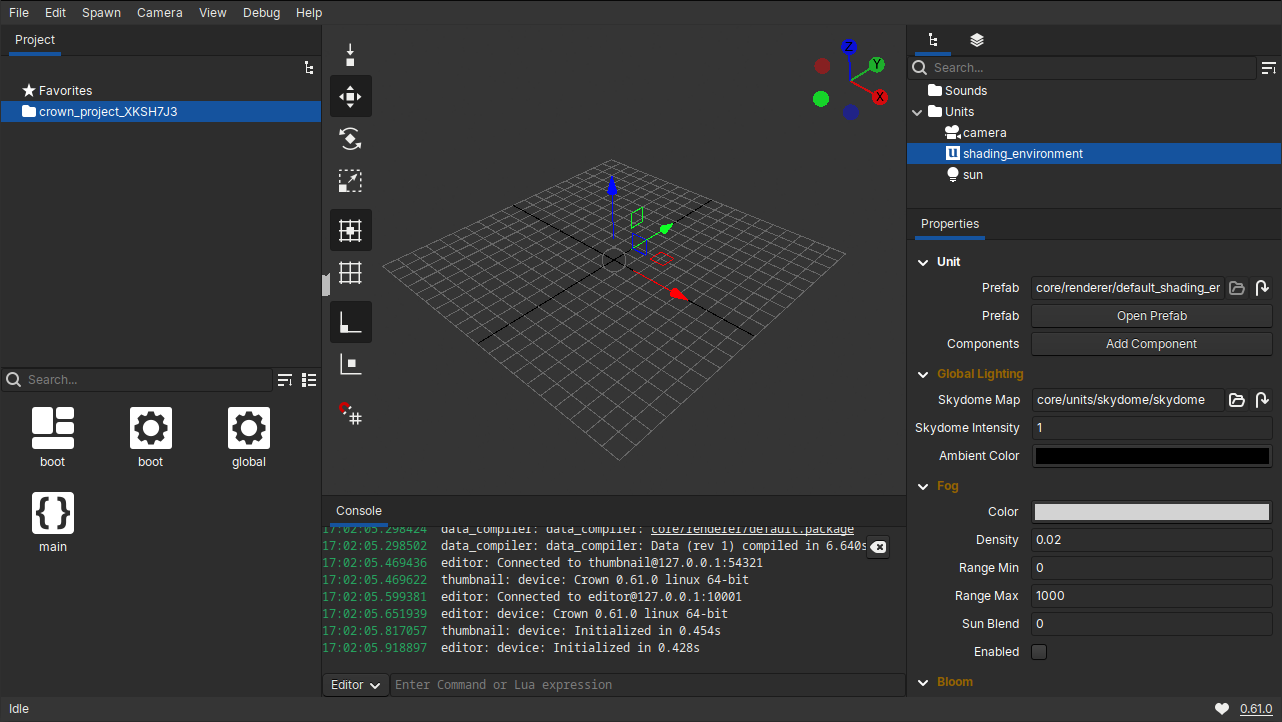
Task: Open the Fog Color swatch
Action: tap(1151, 512)
